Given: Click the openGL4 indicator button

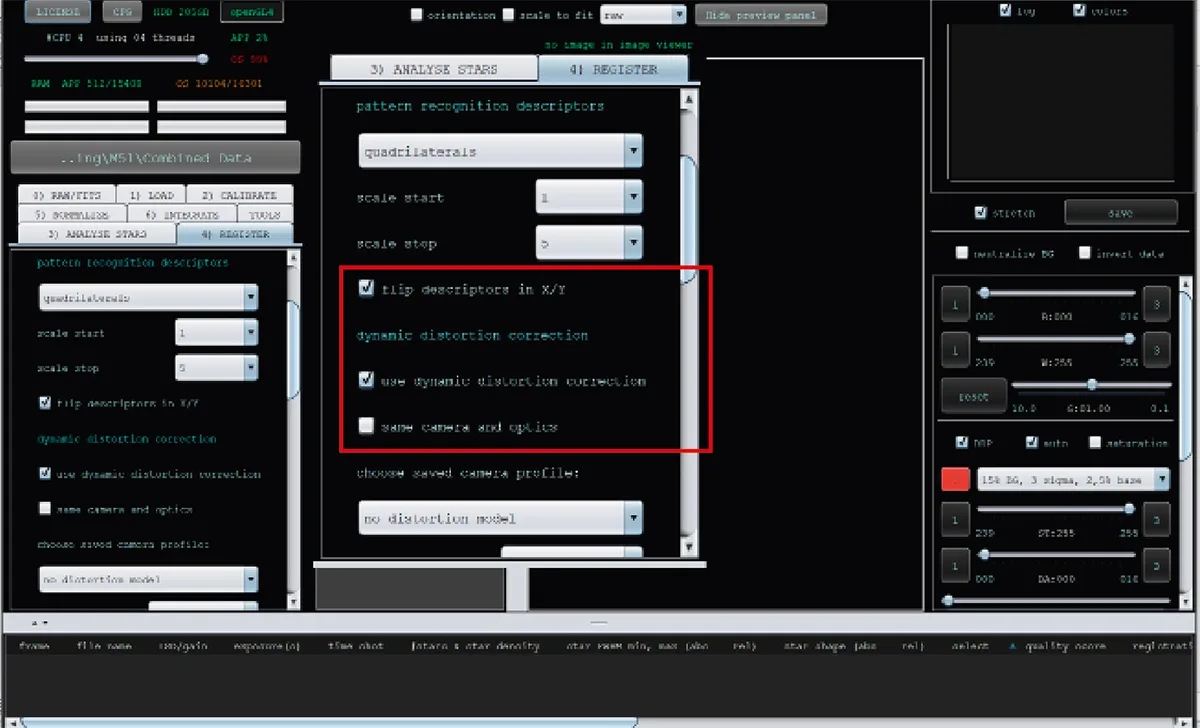Looking at the screenshot, I should (x=252, y=12).
